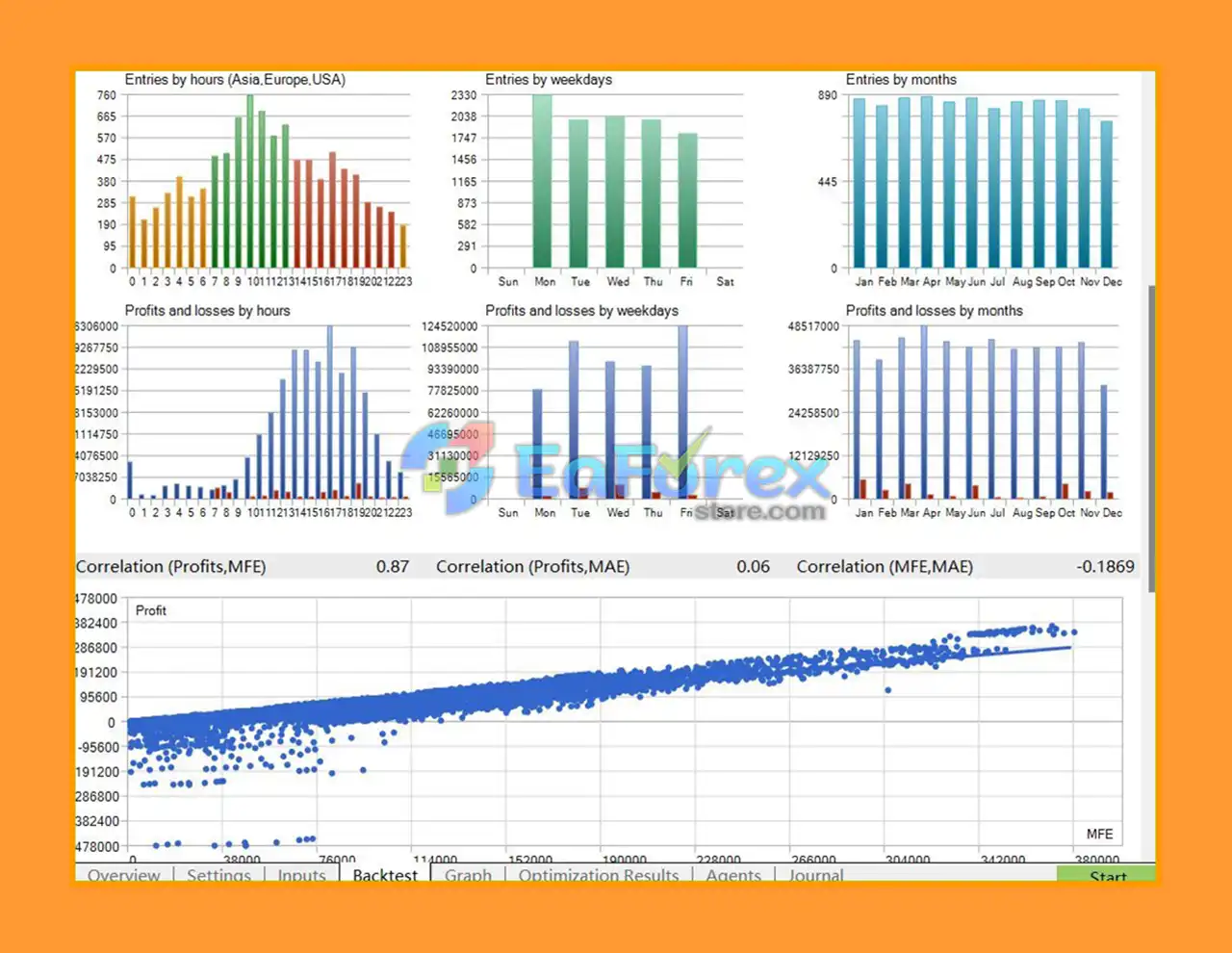Click the 48517000 axis value in months profits
The width and height of the screenshot is (1232, 953).
coord(813,326)
